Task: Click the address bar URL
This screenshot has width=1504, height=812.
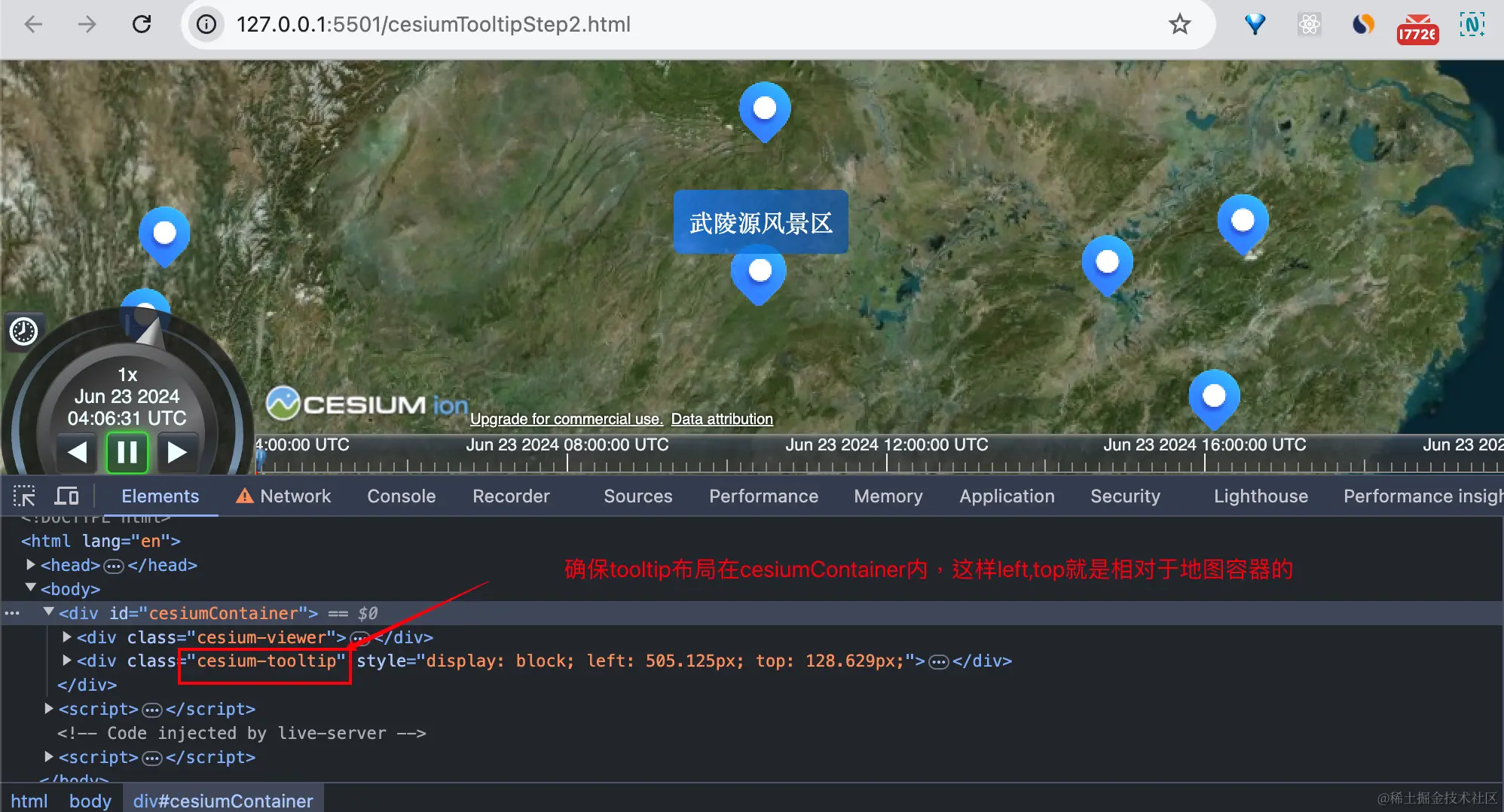Action: tap(433, 24)
